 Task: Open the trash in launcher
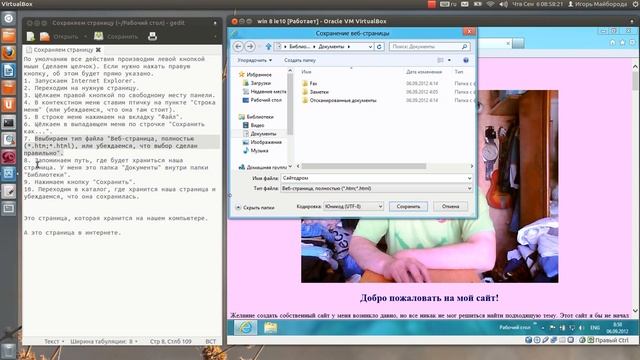click(x=9, y=350)
